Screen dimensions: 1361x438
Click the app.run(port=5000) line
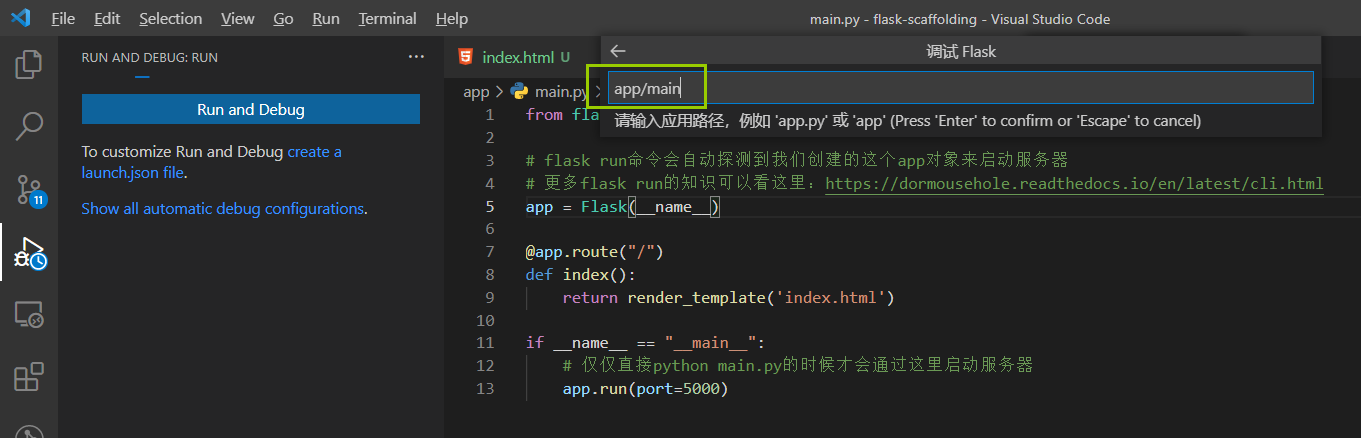click(x=645, y=388)
